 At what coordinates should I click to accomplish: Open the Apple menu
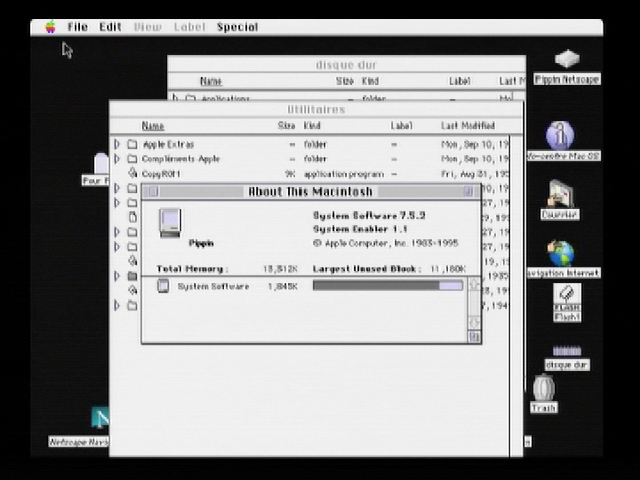click(x=50, y=27)
